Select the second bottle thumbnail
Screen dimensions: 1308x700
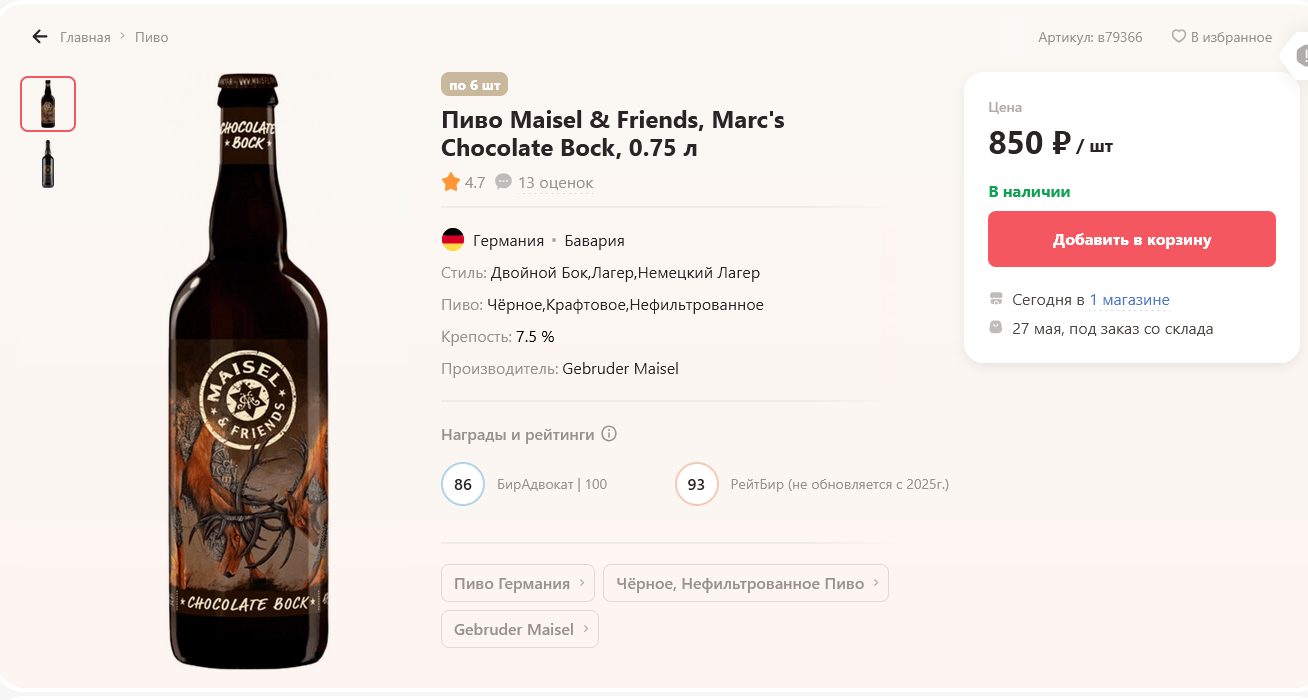click(48, 164)
